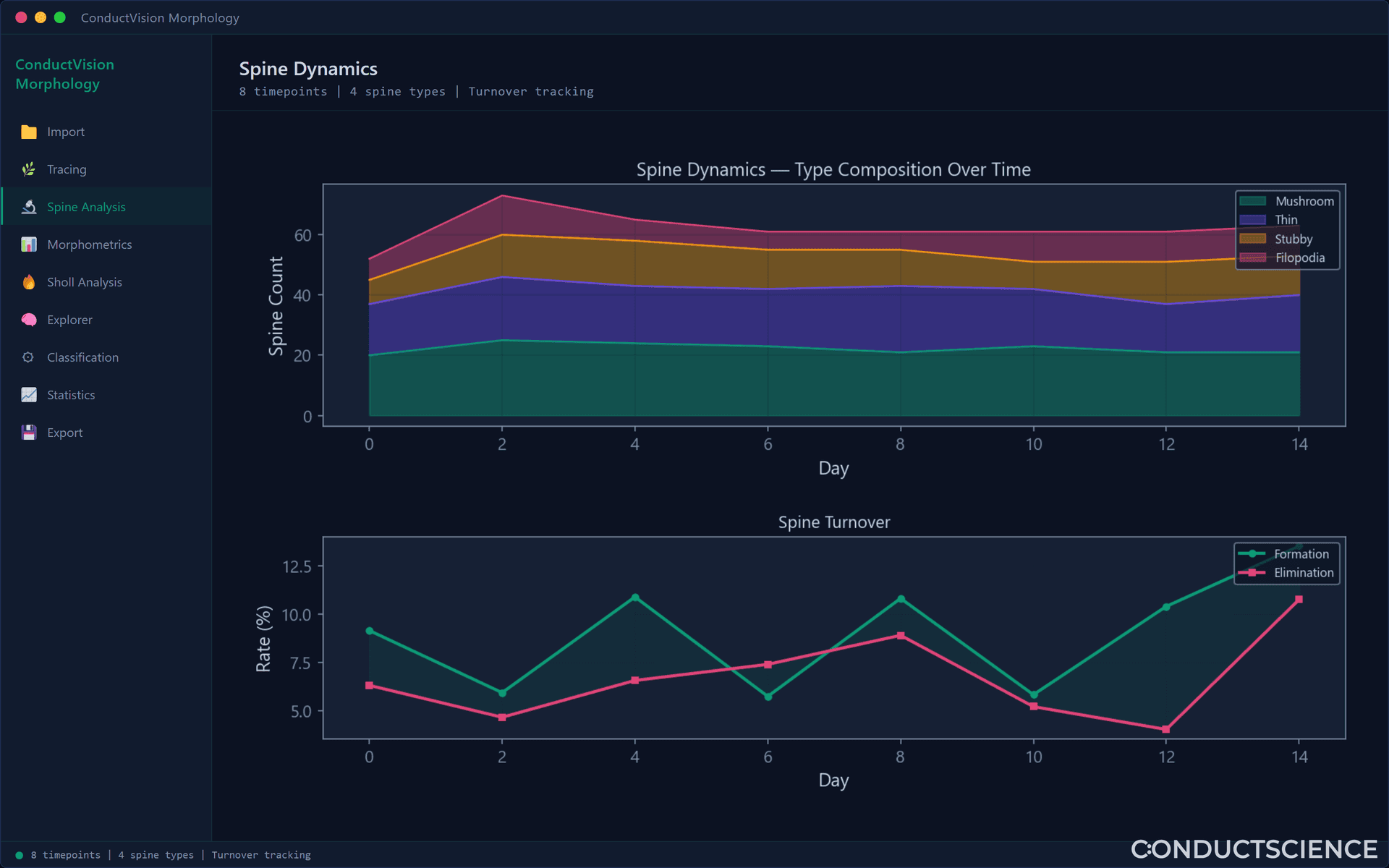Screen dimensions: 1389x868
Task: Click the Formation data point at day 4
Action: point(635,597)
